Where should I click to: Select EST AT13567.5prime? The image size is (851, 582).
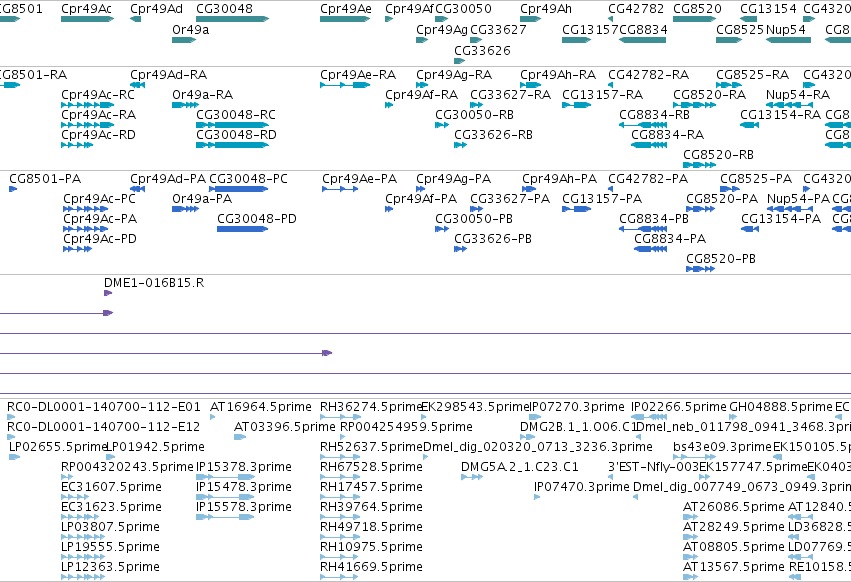[734, 567]
